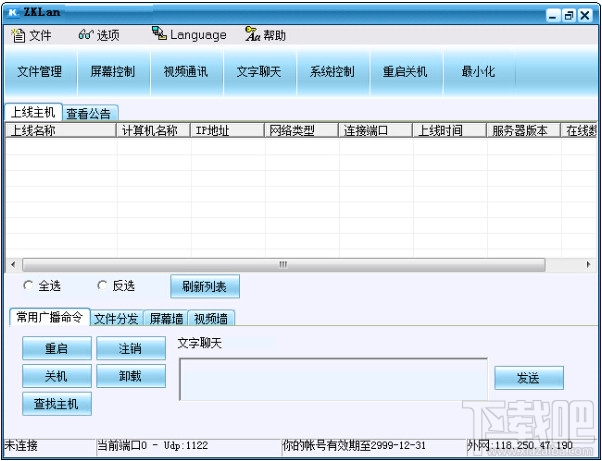
Task: Open 系统控制 system control
Action: pos(332,72)
